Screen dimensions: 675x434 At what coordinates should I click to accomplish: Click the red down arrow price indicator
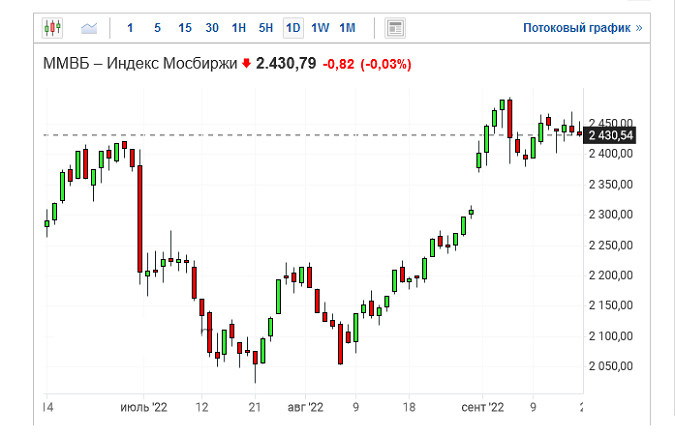click(246, 64)
